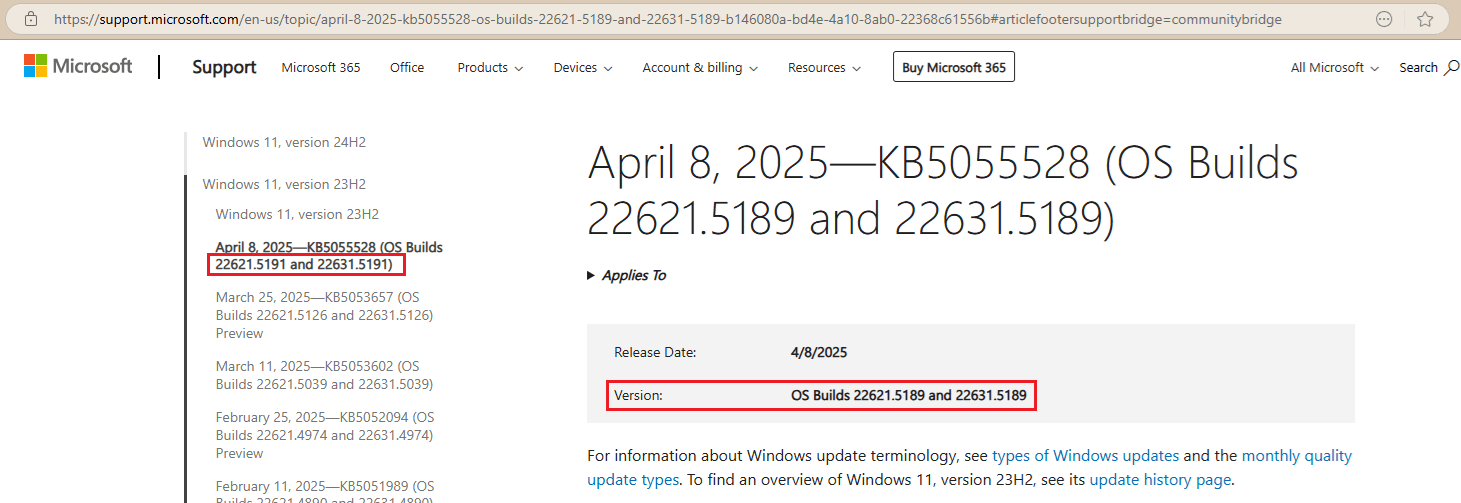Select April 8, 2025—KB5055528 sidebar entry

point(329,255)
